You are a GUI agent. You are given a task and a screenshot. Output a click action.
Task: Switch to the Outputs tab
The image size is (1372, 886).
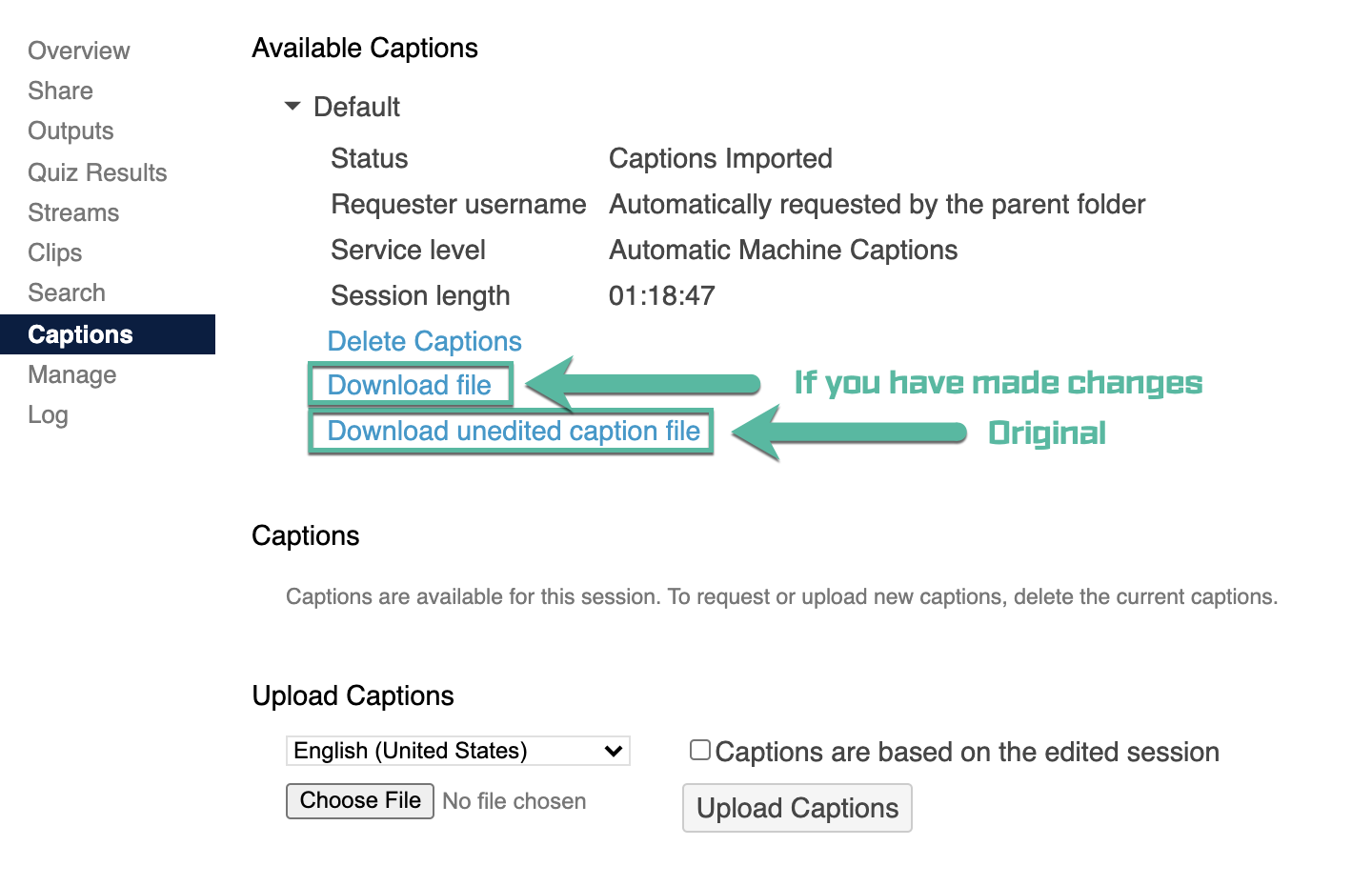click(x=71, y=131)
